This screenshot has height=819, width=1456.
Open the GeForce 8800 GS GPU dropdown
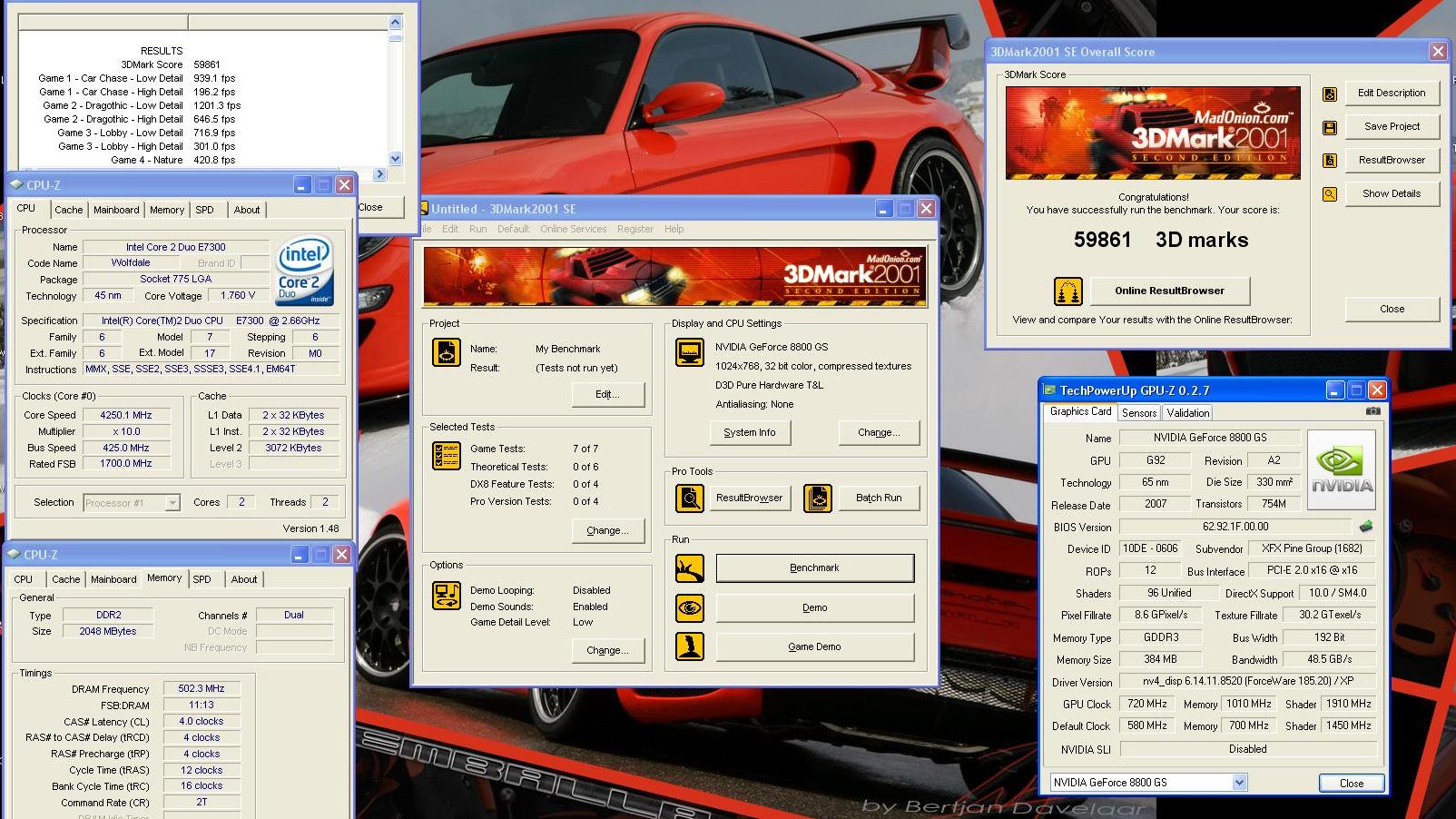pyautogui.click(x=1240, y=783)
